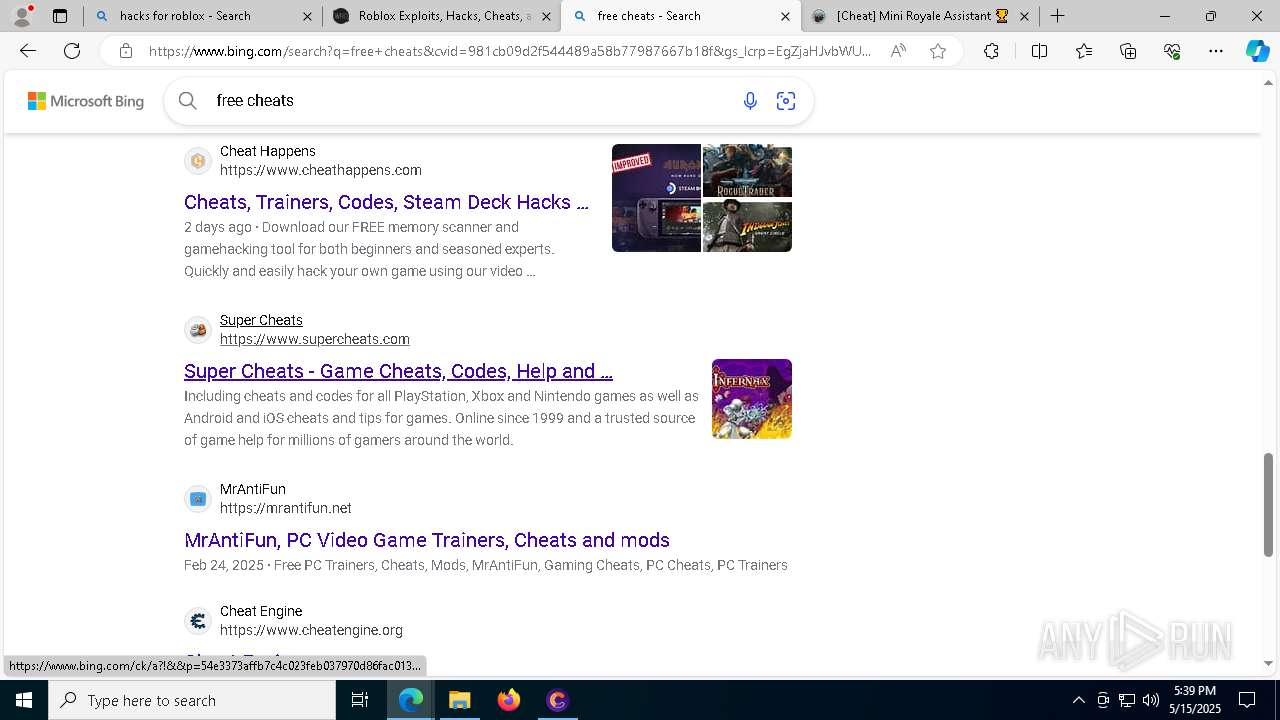Open the volume control tray icon
The height and width of the screenshot is (720, 1280).
click(x=1151, y=700)
